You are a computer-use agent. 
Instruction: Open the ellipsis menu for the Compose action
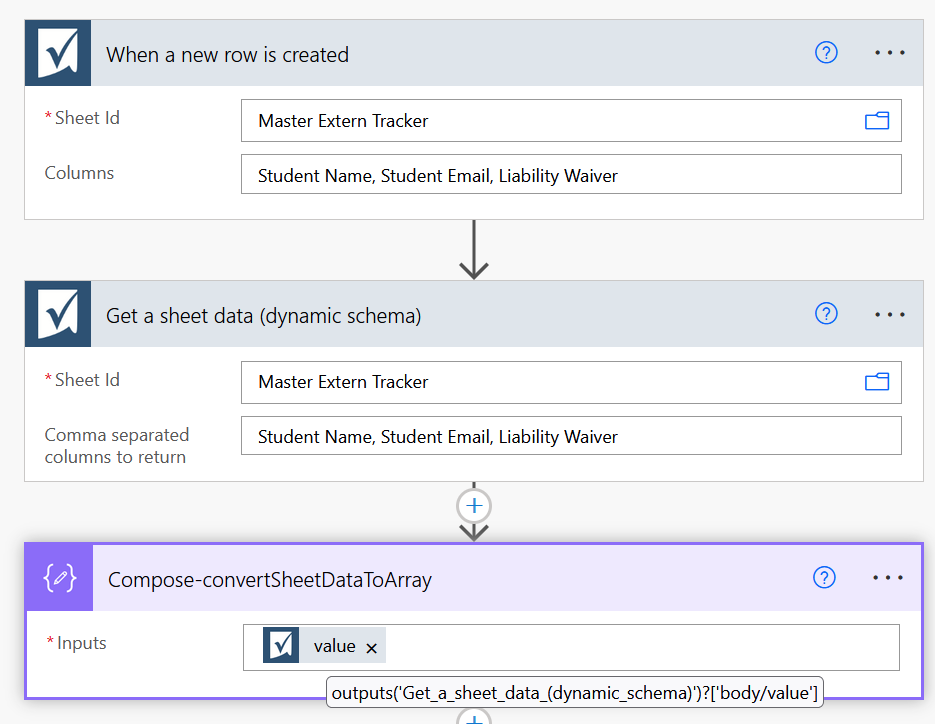pyautogui.click(x=888, y=577)
